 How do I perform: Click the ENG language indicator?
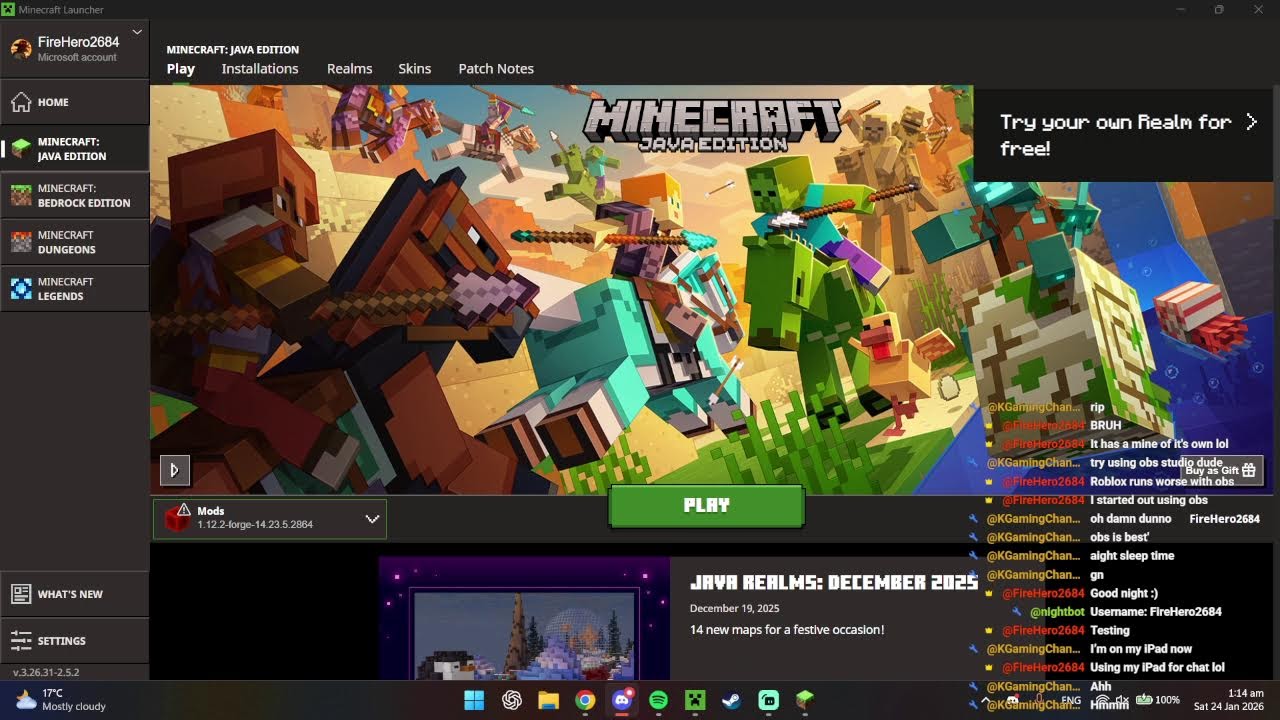coord(1071,701)
